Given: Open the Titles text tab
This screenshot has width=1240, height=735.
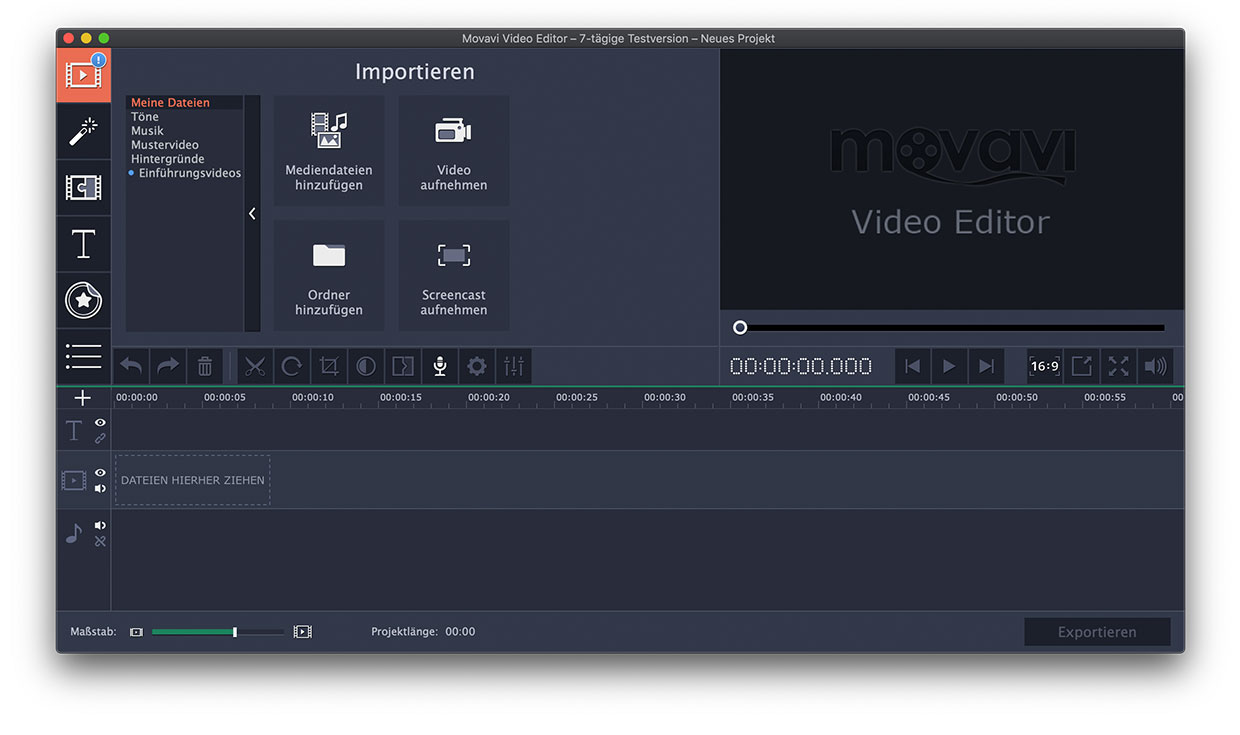Looking at the screenshot, I should [83, 244].
